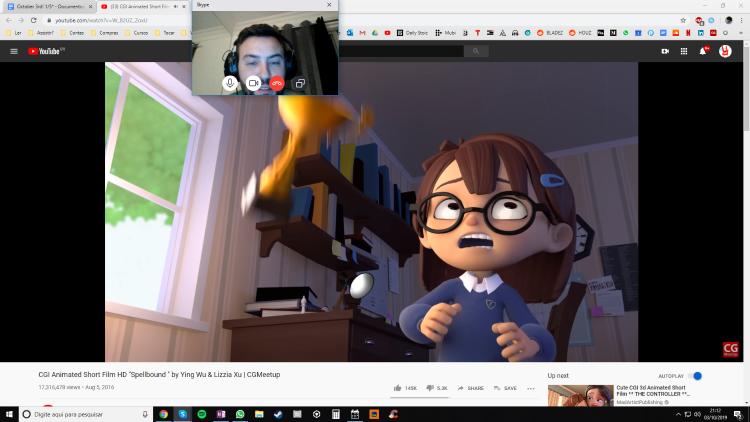Open the 'Daily Stoic' bookmark
This screenshot has height=422, width=750.
pos(412,33)
